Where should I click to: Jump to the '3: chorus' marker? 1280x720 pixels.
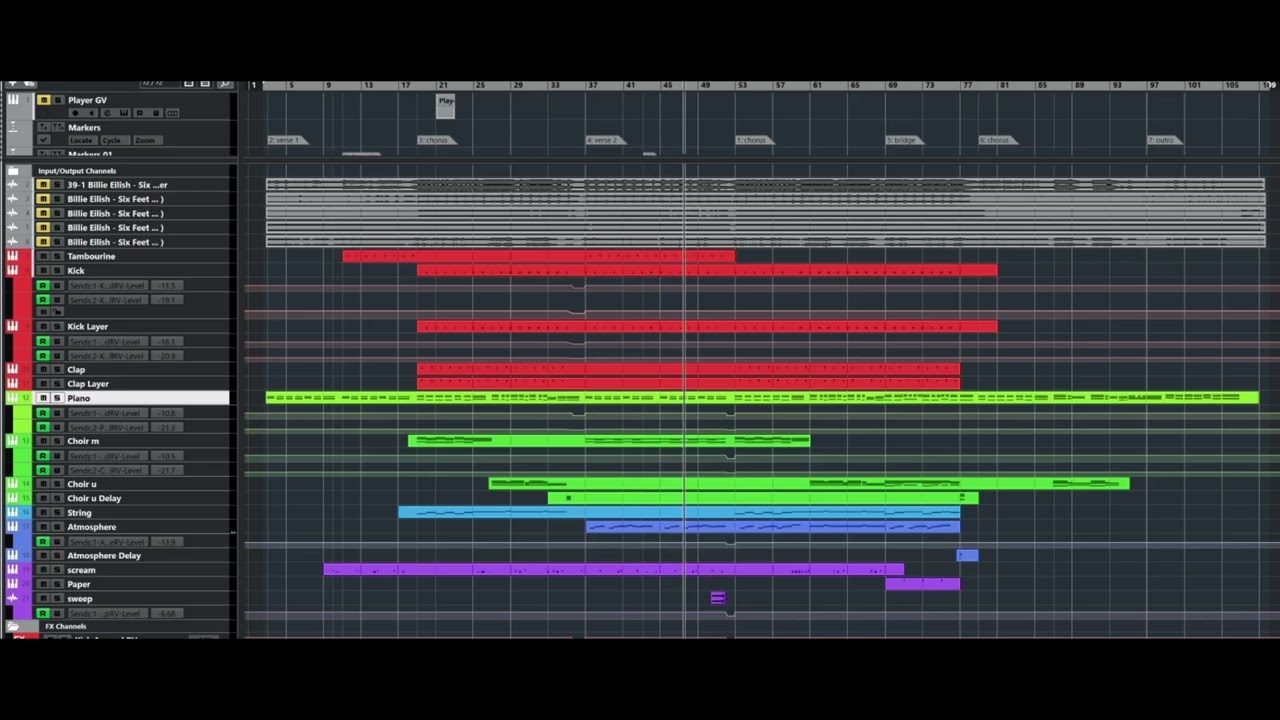click(436, 140)
